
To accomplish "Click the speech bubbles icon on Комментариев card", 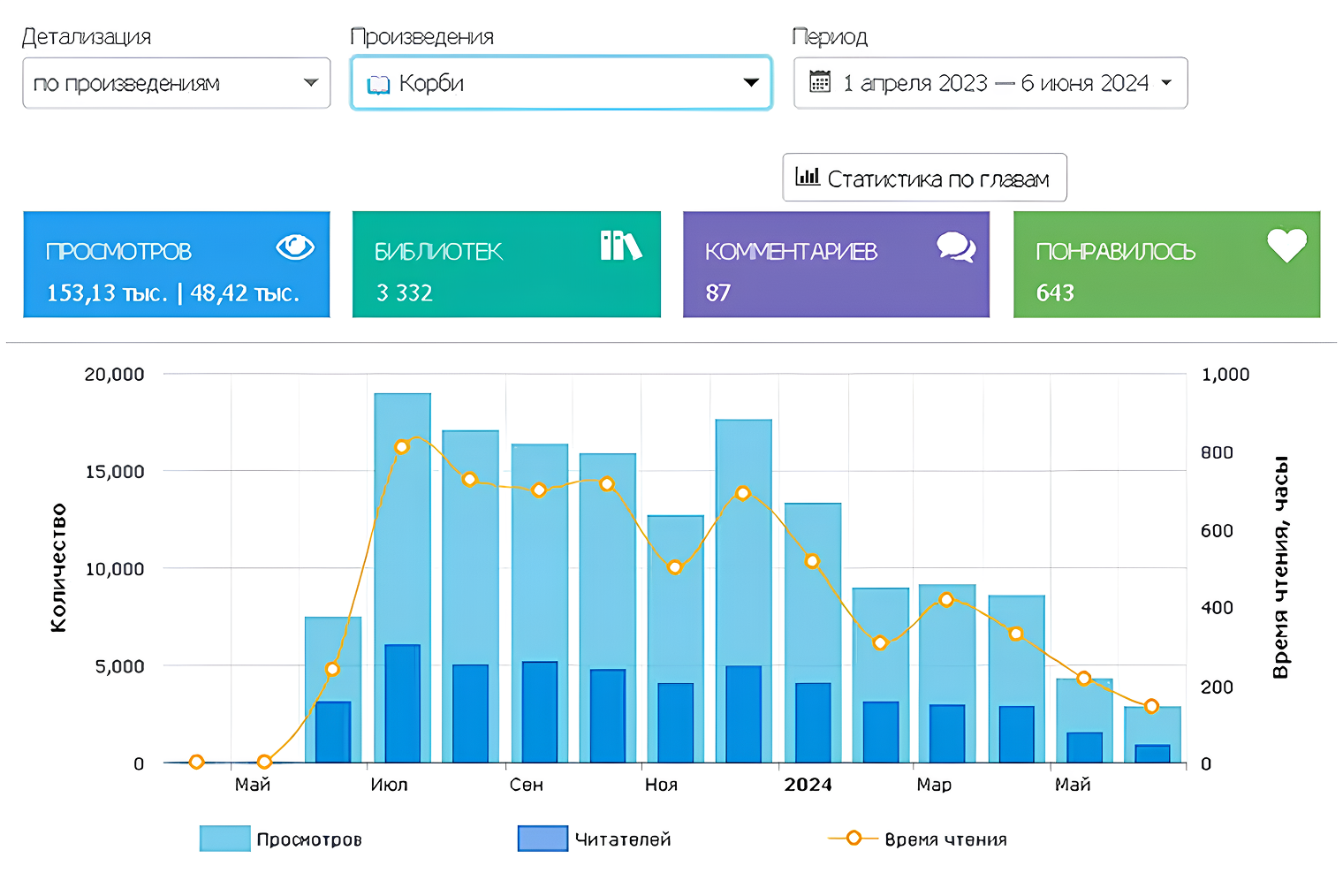I will point(956,247).
